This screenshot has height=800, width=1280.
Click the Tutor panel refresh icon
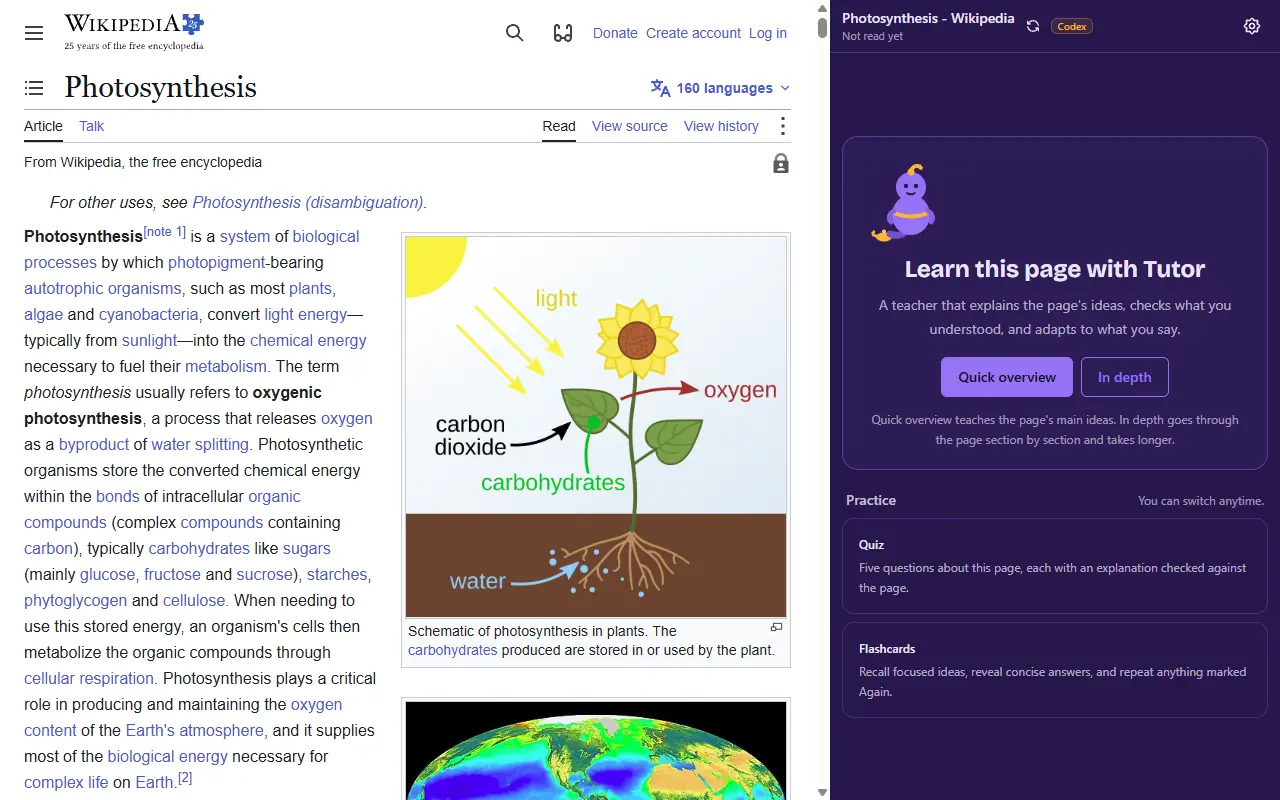(x=1033, y=26)
